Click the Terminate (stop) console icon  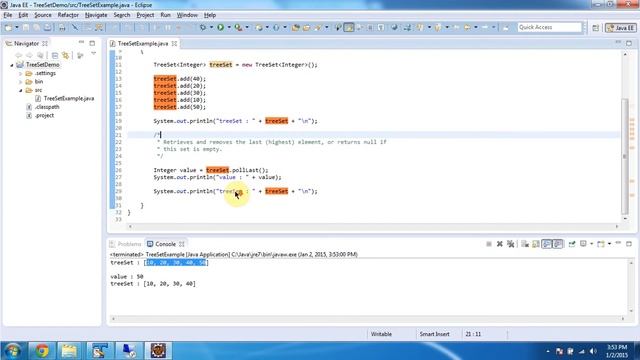pyautogui.click(x=489, y=244)
